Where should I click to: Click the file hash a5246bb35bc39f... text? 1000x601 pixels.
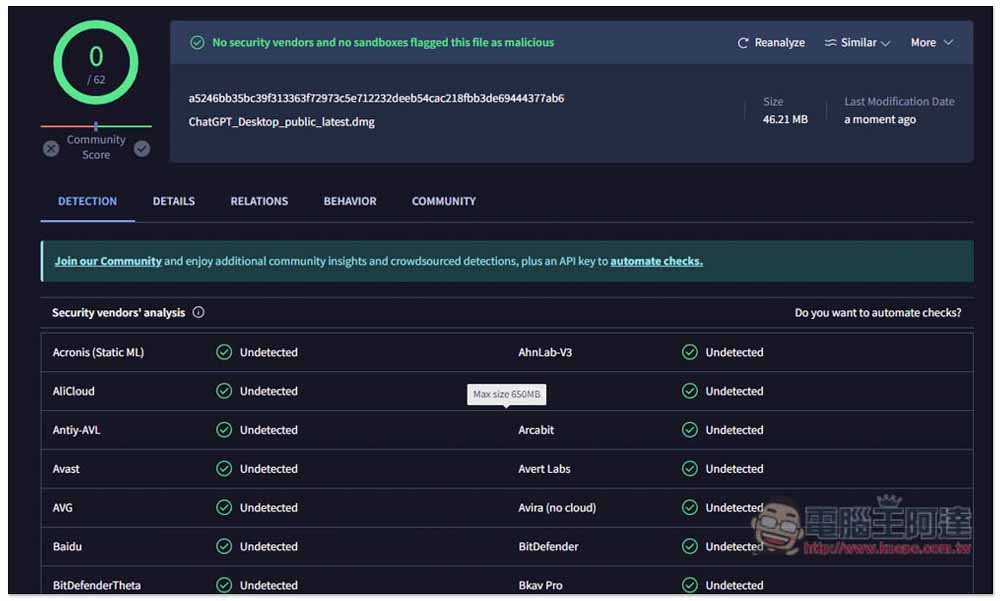(x=376, y=98)
